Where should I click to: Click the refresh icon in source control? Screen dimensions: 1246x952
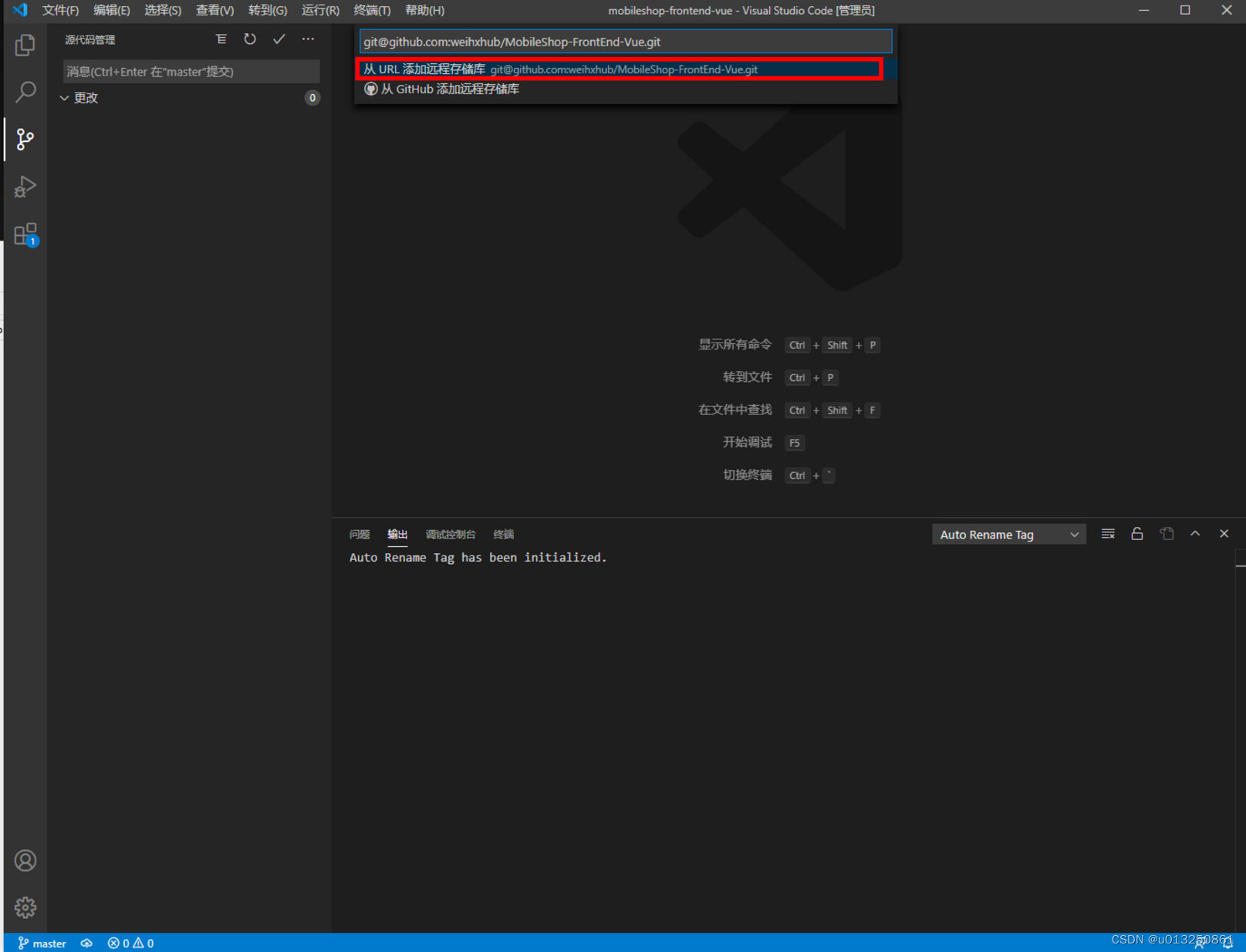[x=250, y=39]
